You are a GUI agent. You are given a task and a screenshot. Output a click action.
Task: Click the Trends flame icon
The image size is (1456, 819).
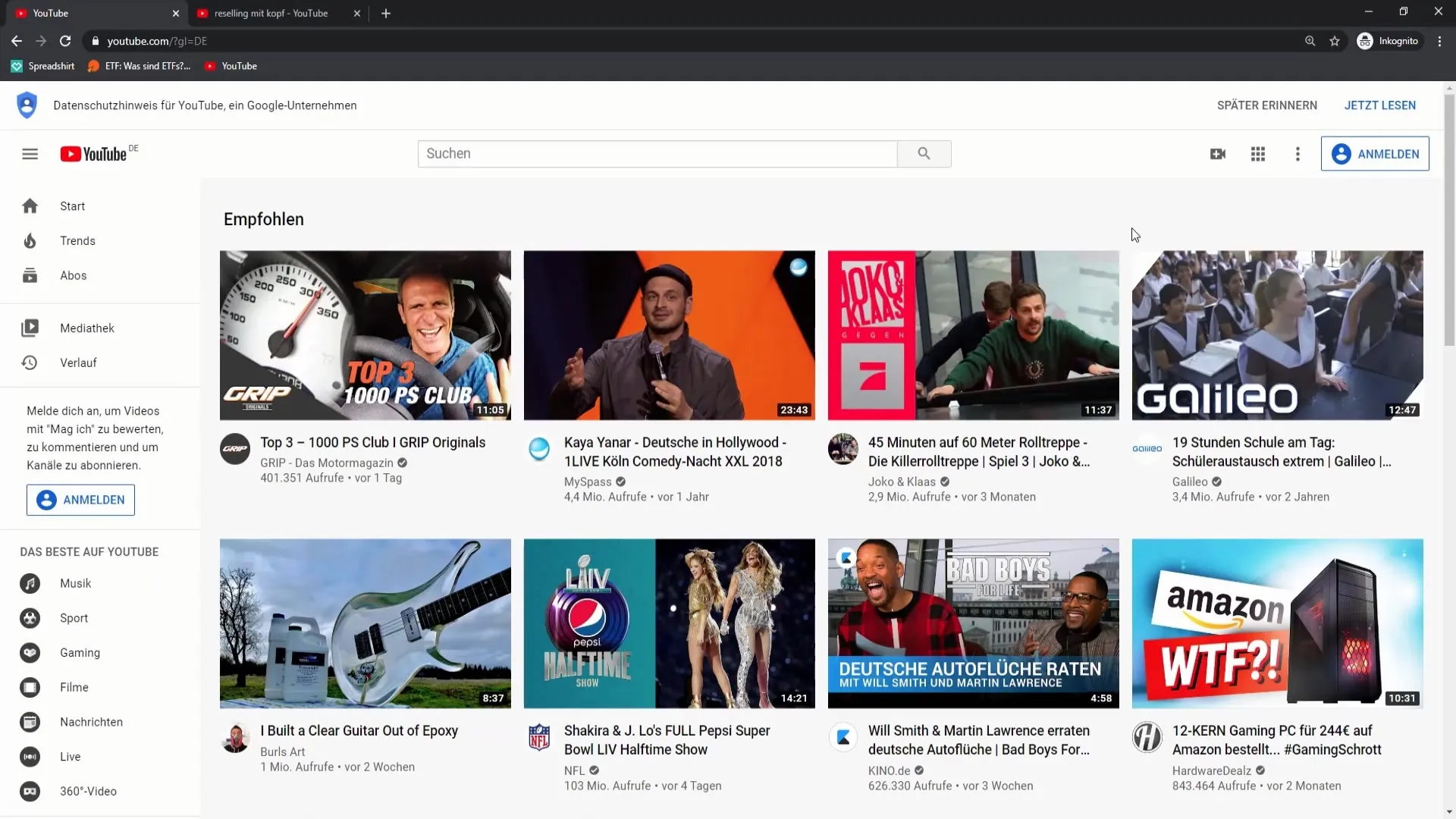(x=30, y=241)
